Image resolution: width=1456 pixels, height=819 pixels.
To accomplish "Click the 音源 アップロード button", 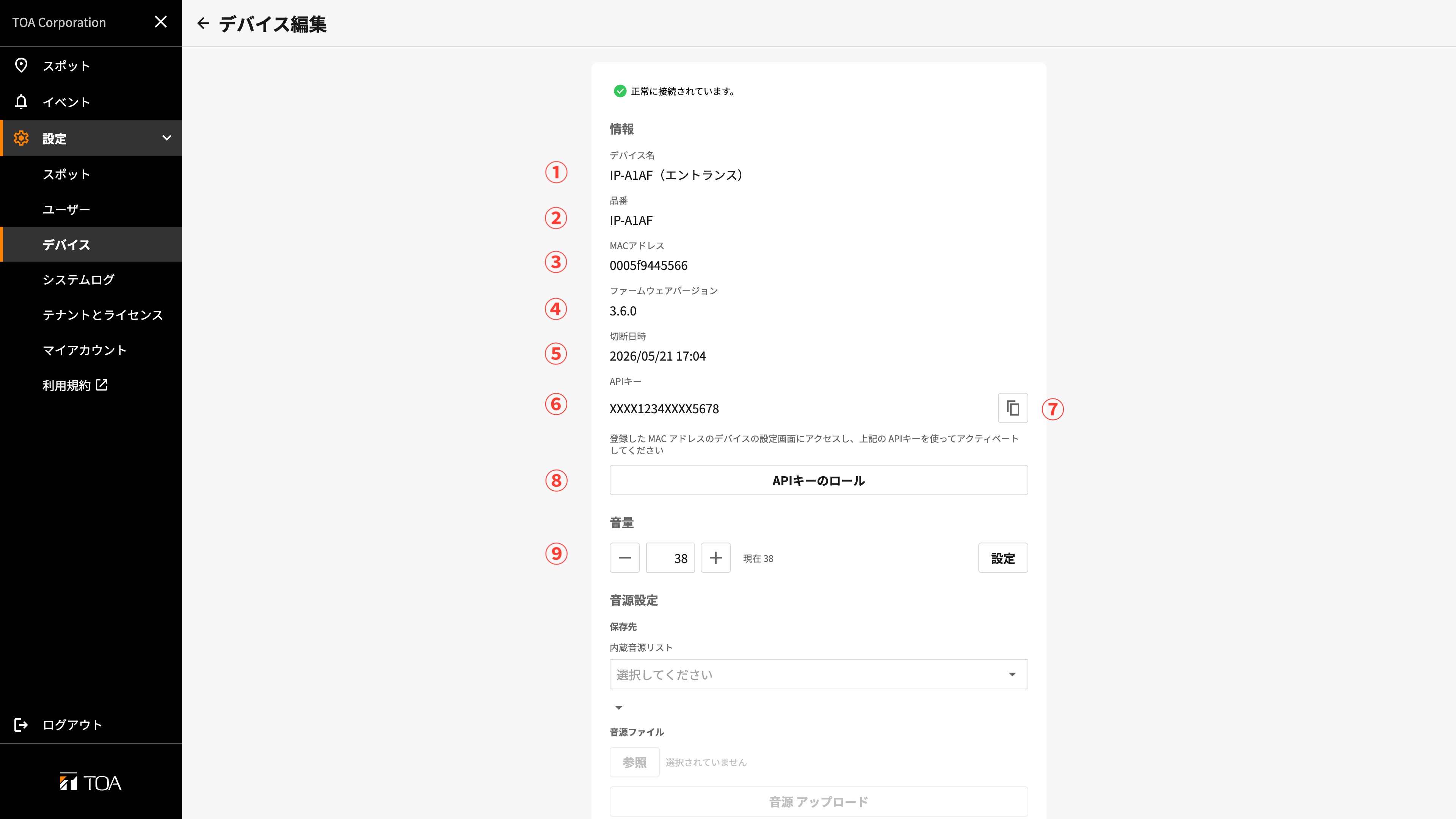I will coord(819,802).
